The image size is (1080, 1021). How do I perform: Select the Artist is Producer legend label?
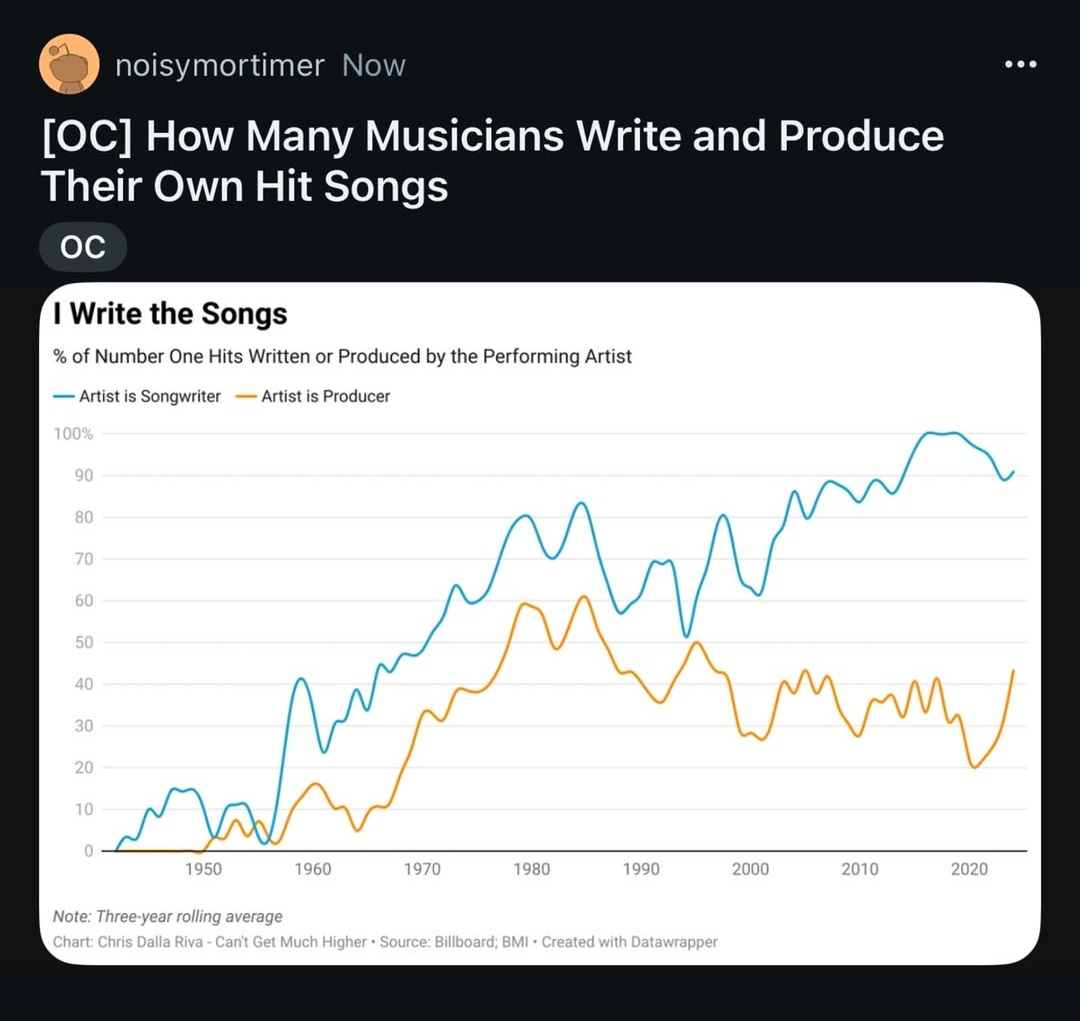pyautogui.click(x=325, y=396)
